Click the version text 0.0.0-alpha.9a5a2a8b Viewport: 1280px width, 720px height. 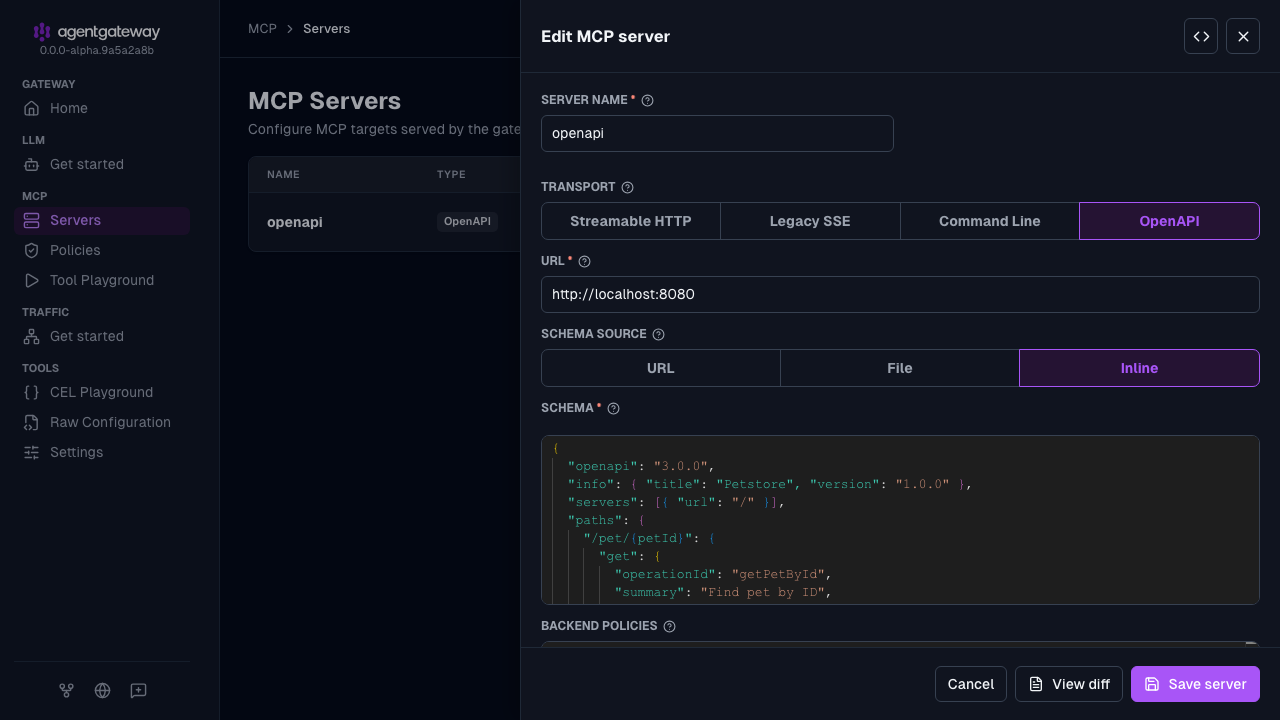[96, 50]
